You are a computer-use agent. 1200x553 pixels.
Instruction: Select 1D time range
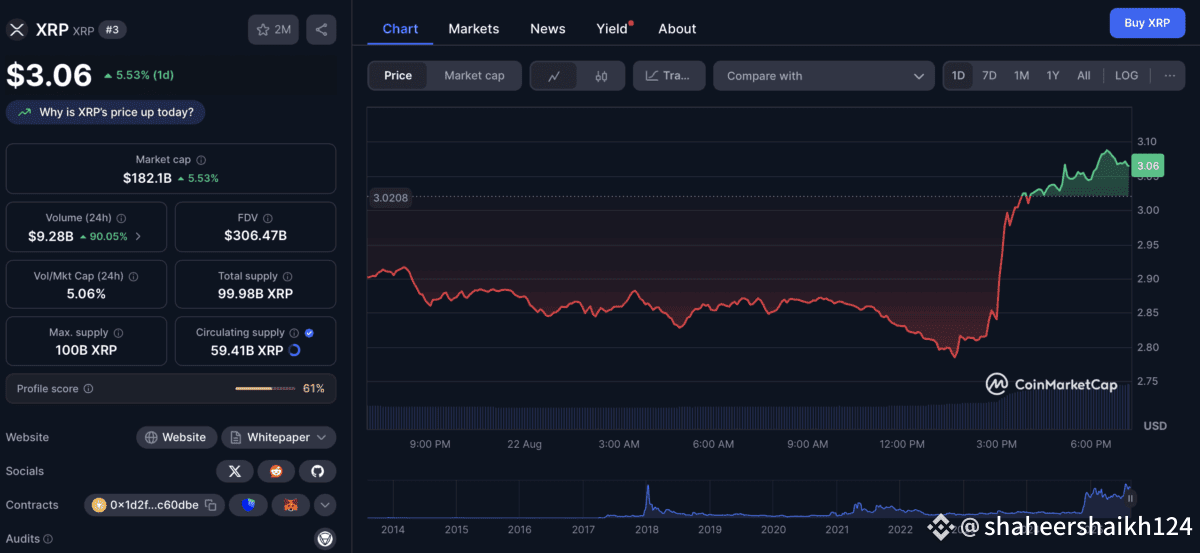tap(958, 76)
